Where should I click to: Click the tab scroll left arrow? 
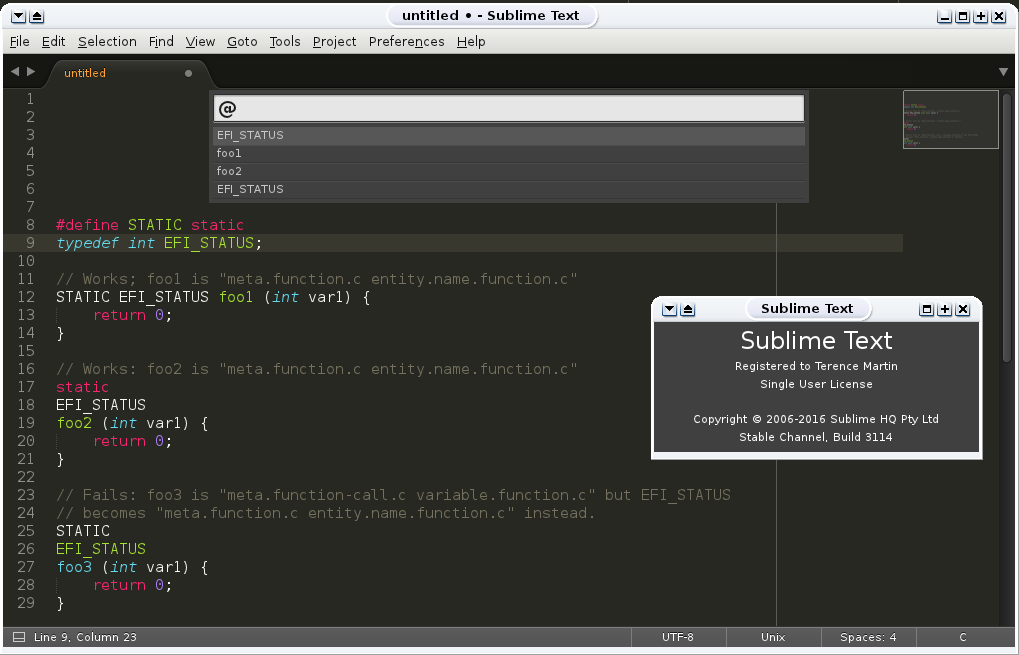(x=15, y=71)
